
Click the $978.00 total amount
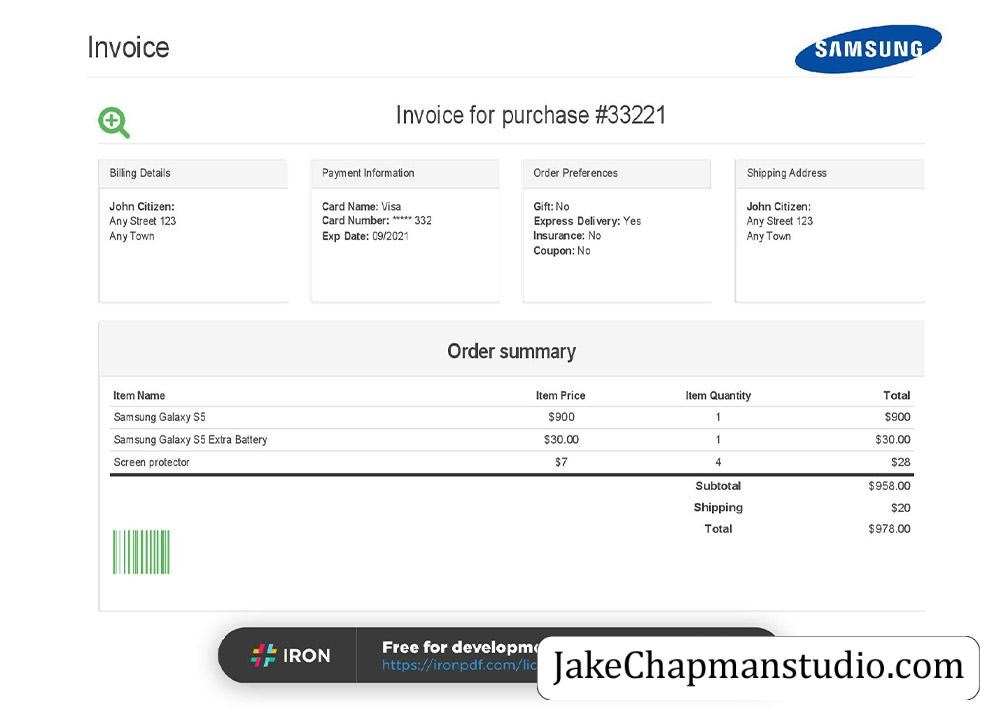[889, 529]
